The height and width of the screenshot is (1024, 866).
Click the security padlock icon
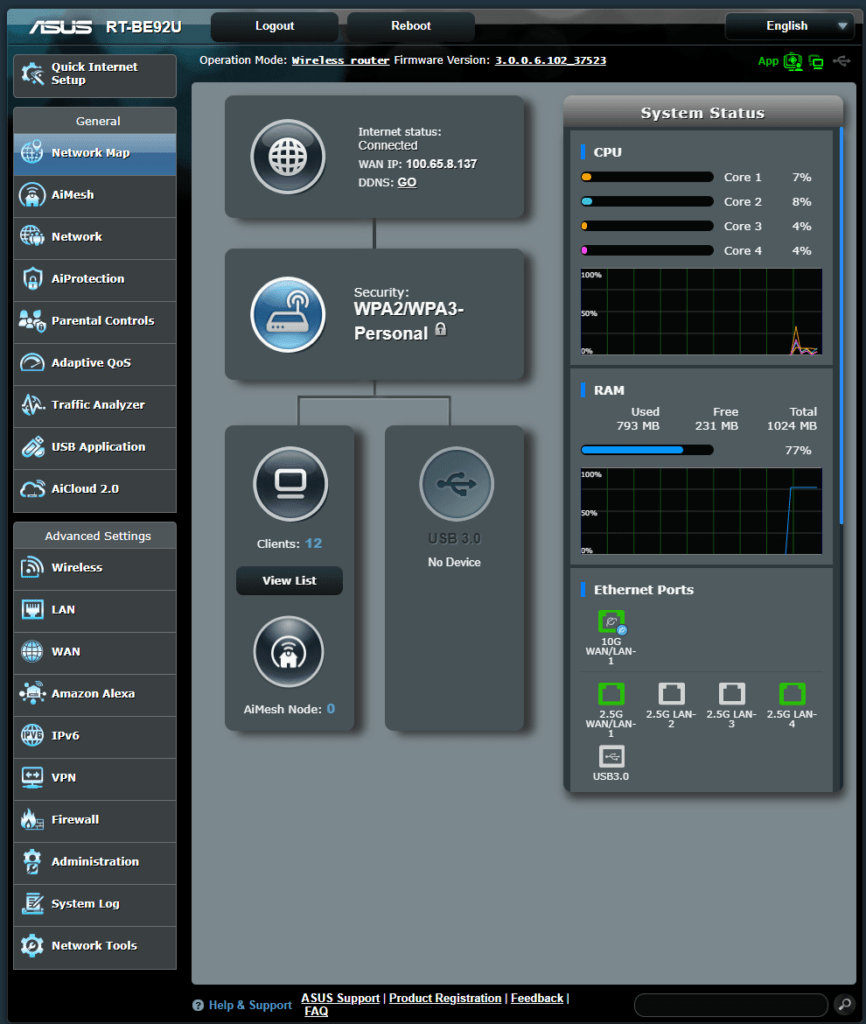coord(441,329)
